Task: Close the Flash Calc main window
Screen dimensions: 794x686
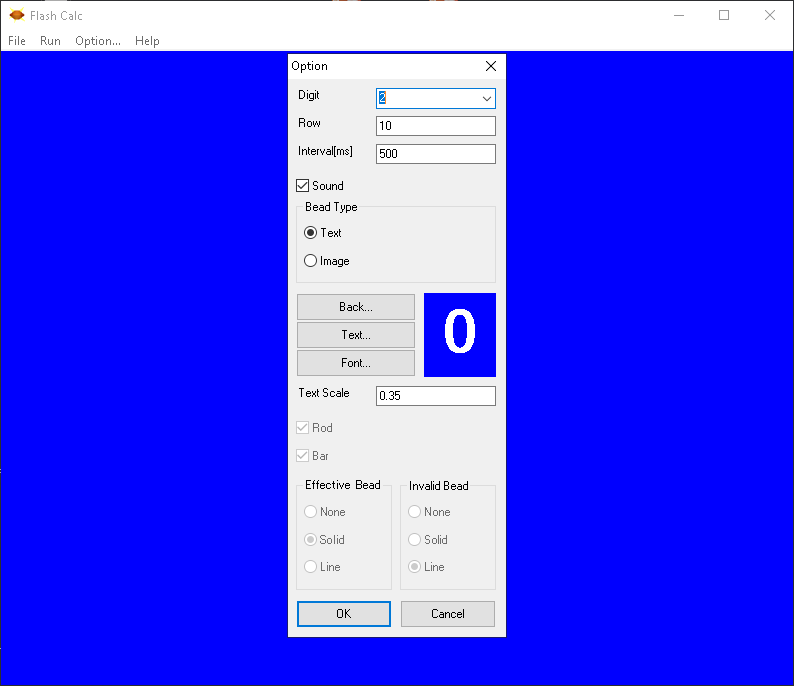Action: click(x=770, y=15)
